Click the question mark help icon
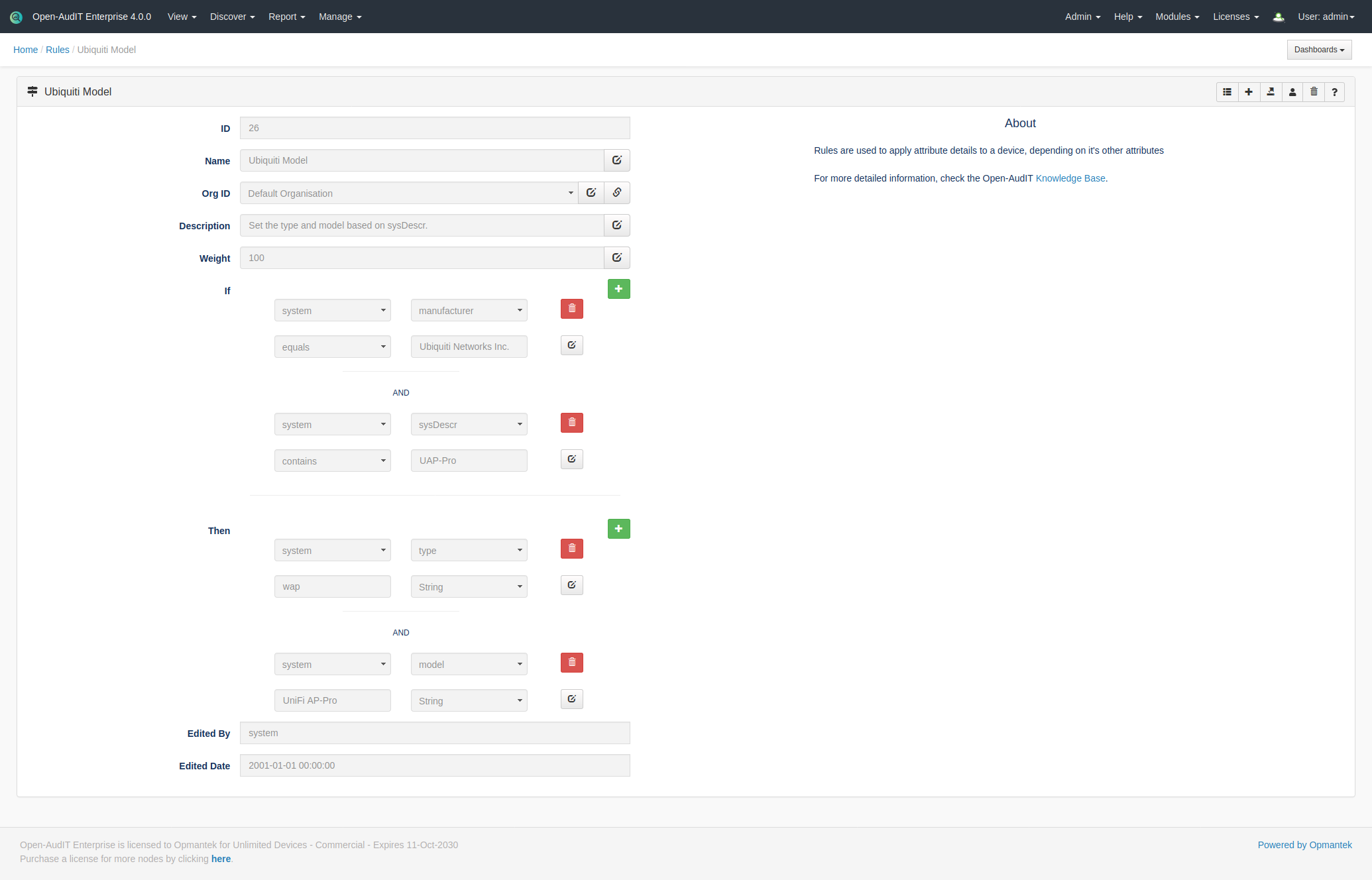This screenshot has height=880, width=1372. click(x=1334, y=92)
